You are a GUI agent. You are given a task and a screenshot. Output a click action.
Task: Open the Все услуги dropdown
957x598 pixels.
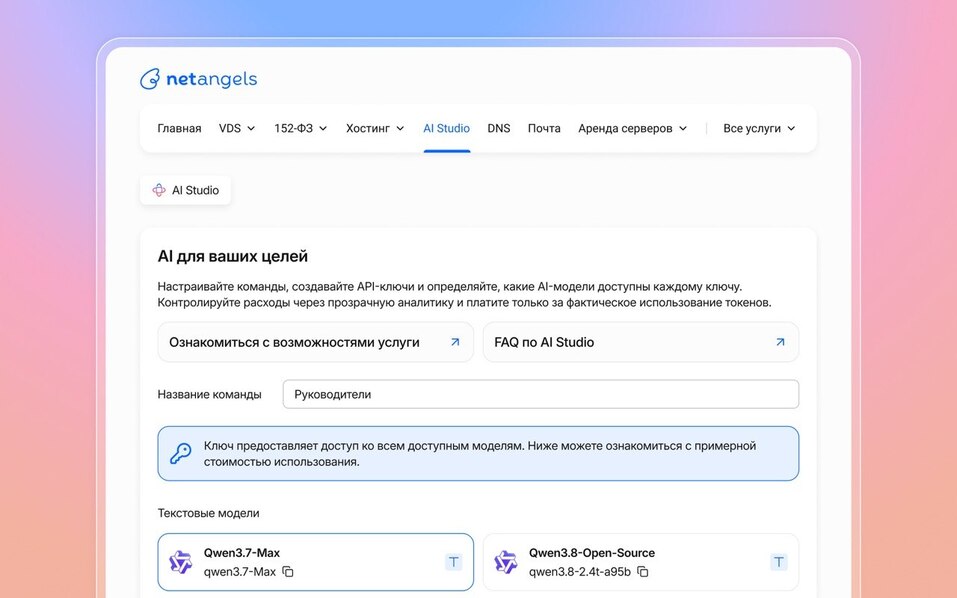[759, 128]
